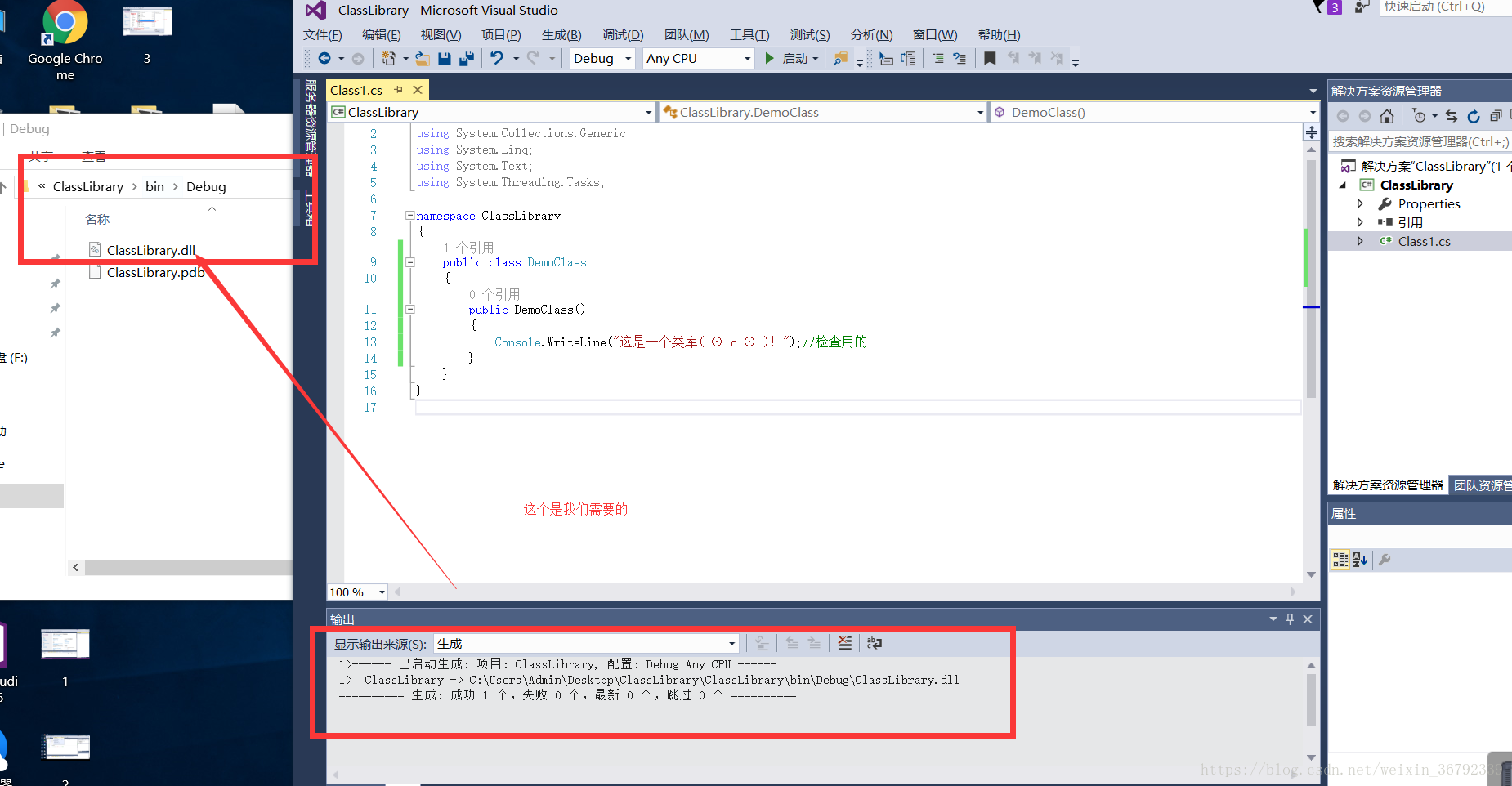This screenshot has width=1512, height=786.
Task: Click the Solution Explorer search field
Action: (1420, 142)
